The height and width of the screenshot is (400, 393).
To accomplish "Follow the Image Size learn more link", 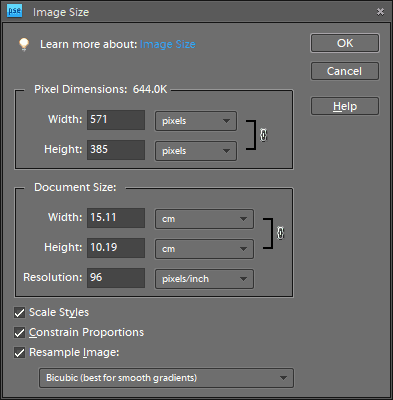I will (168, 44).
